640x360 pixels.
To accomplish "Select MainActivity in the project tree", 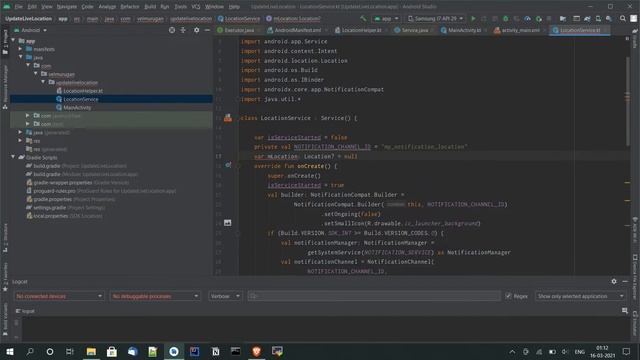I will pyautogui.click(x=77, y=107).
